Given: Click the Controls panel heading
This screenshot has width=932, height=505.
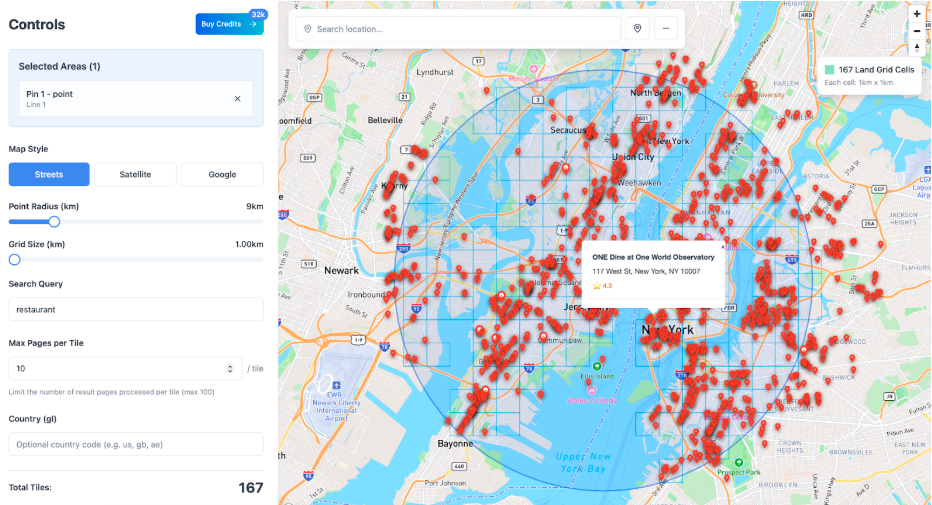Looking at the screenshot, I should pos(37,25).
